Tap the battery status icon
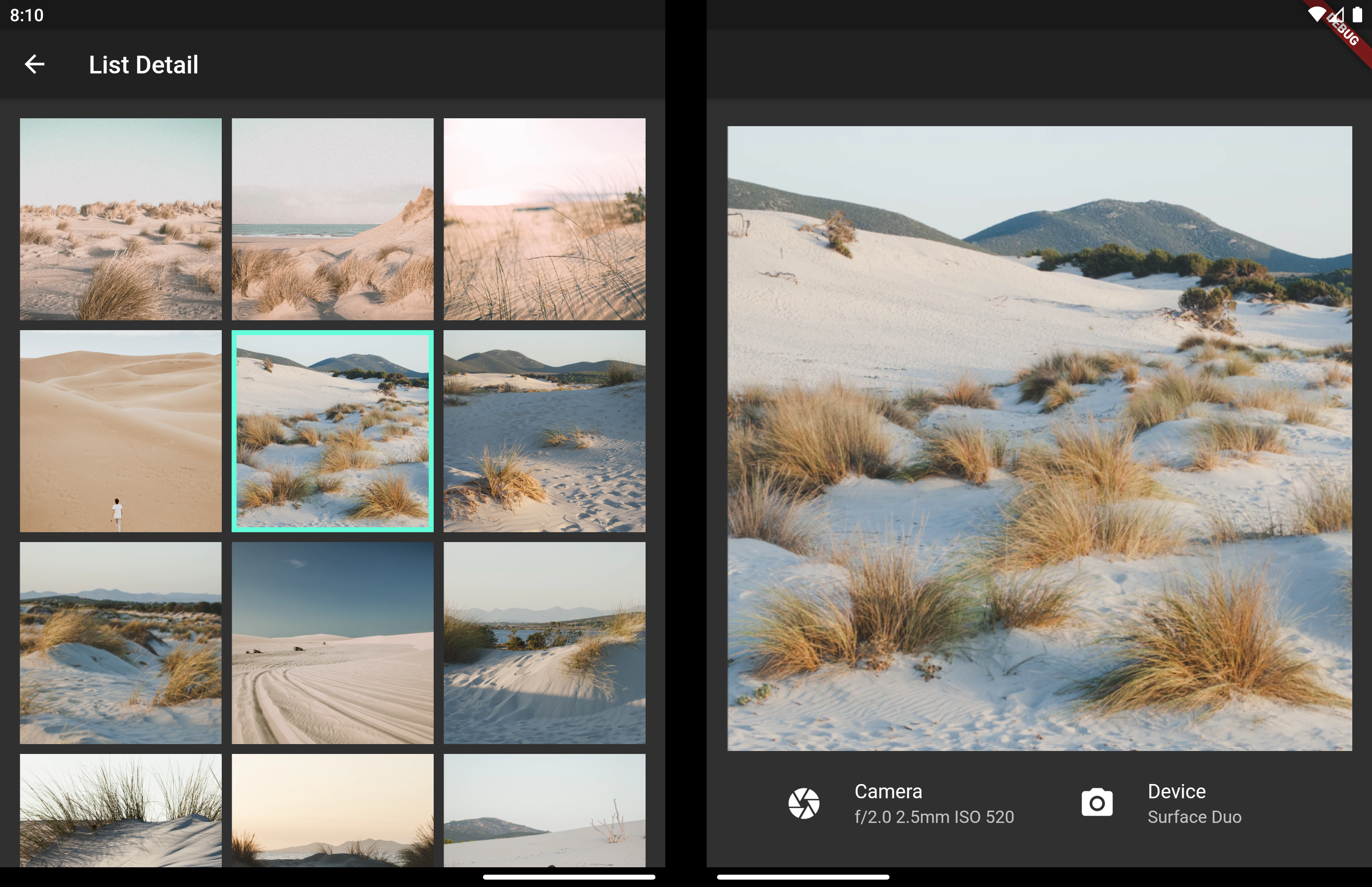The image size is (1372, 887). tap(1358, 14)
